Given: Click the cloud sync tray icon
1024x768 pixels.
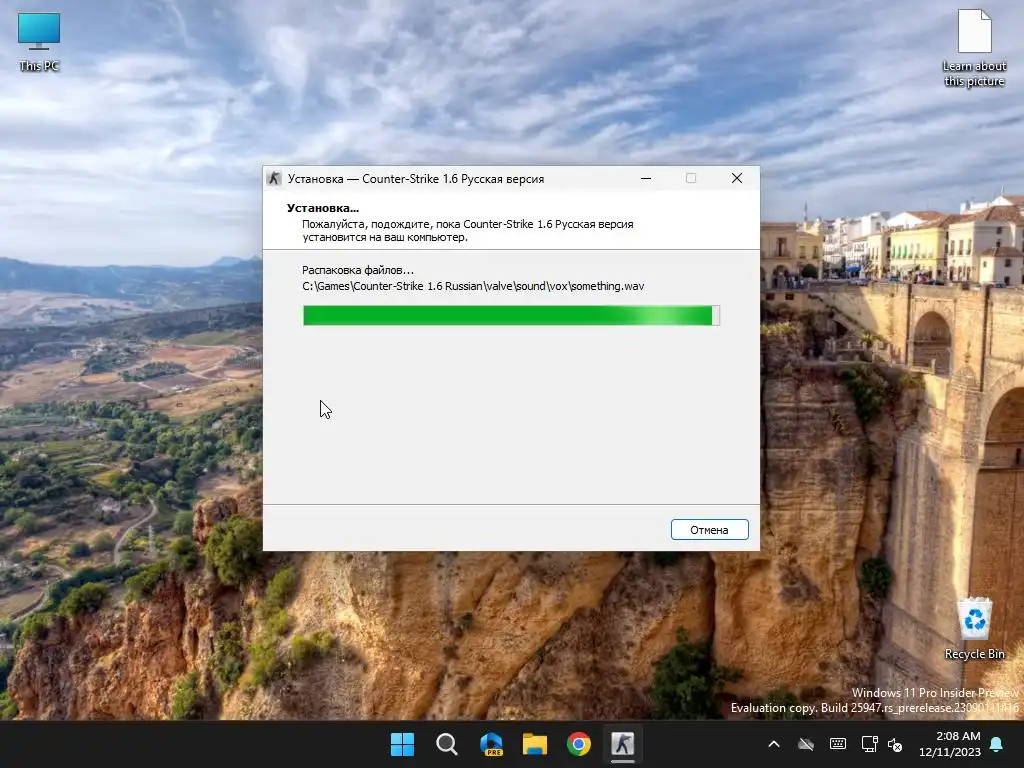Looking at the screenshot, I should coord(806,744).
